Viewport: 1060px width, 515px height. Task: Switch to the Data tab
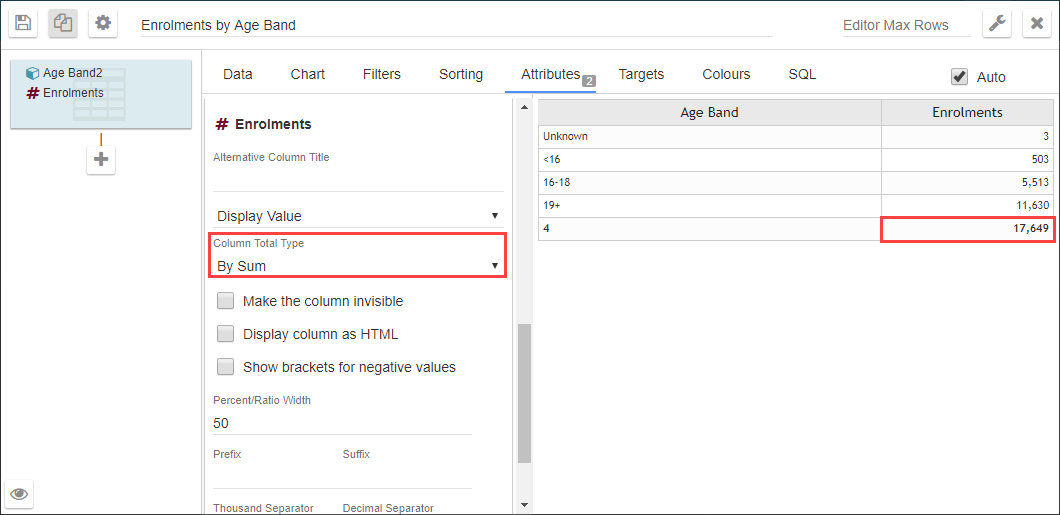(x=238, y=74)
